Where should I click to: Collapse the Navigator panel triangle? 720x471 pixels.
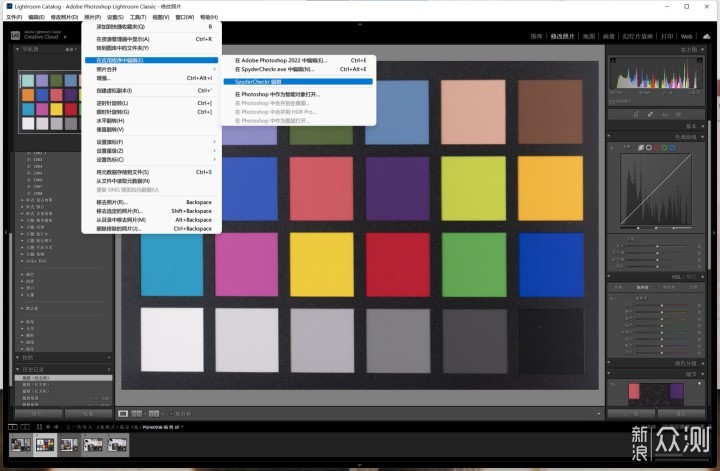(x=17, y=49)
